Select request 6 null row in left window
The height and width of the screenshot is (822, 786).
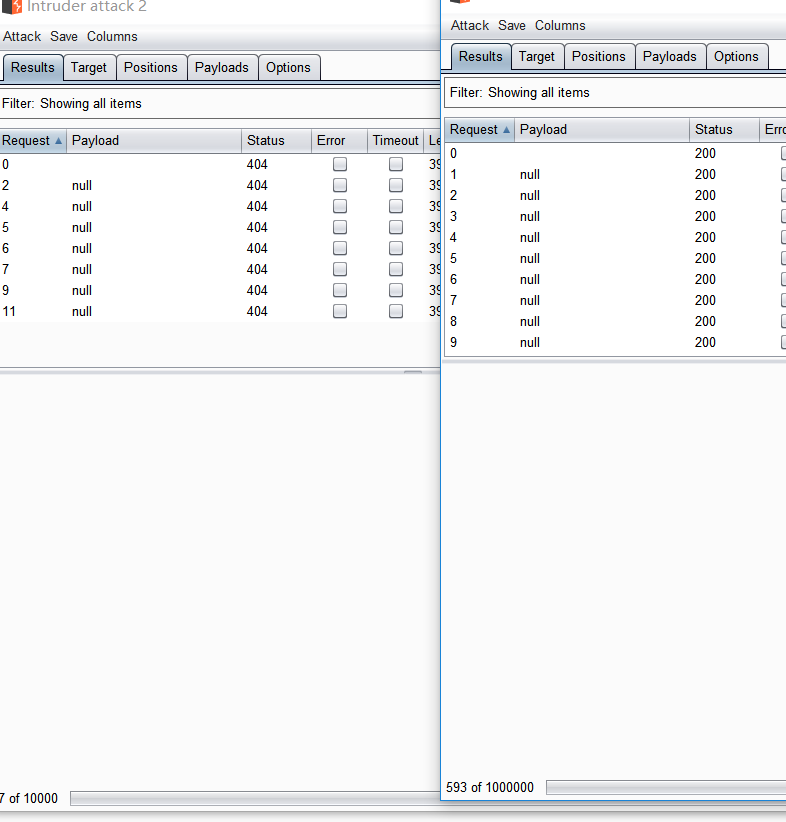point(220,248)
